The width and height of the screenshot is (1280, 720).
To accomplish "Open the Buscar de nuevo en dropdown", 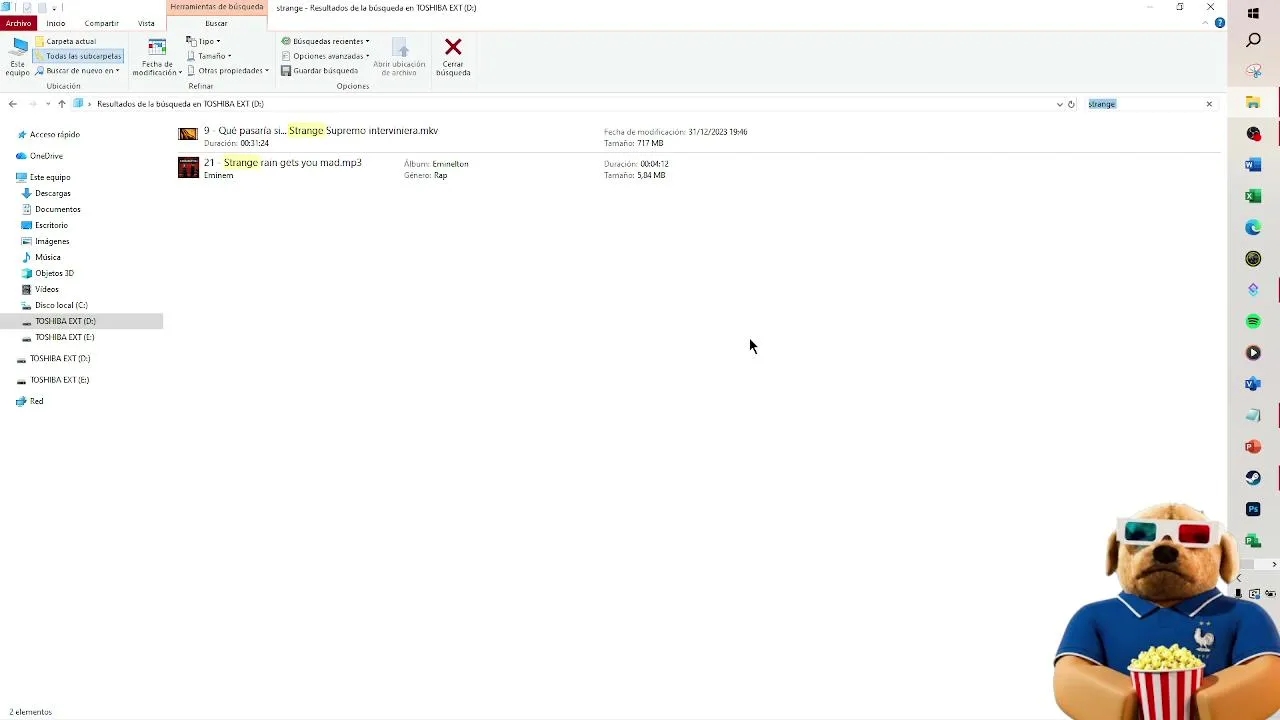I will pos(77,71).
